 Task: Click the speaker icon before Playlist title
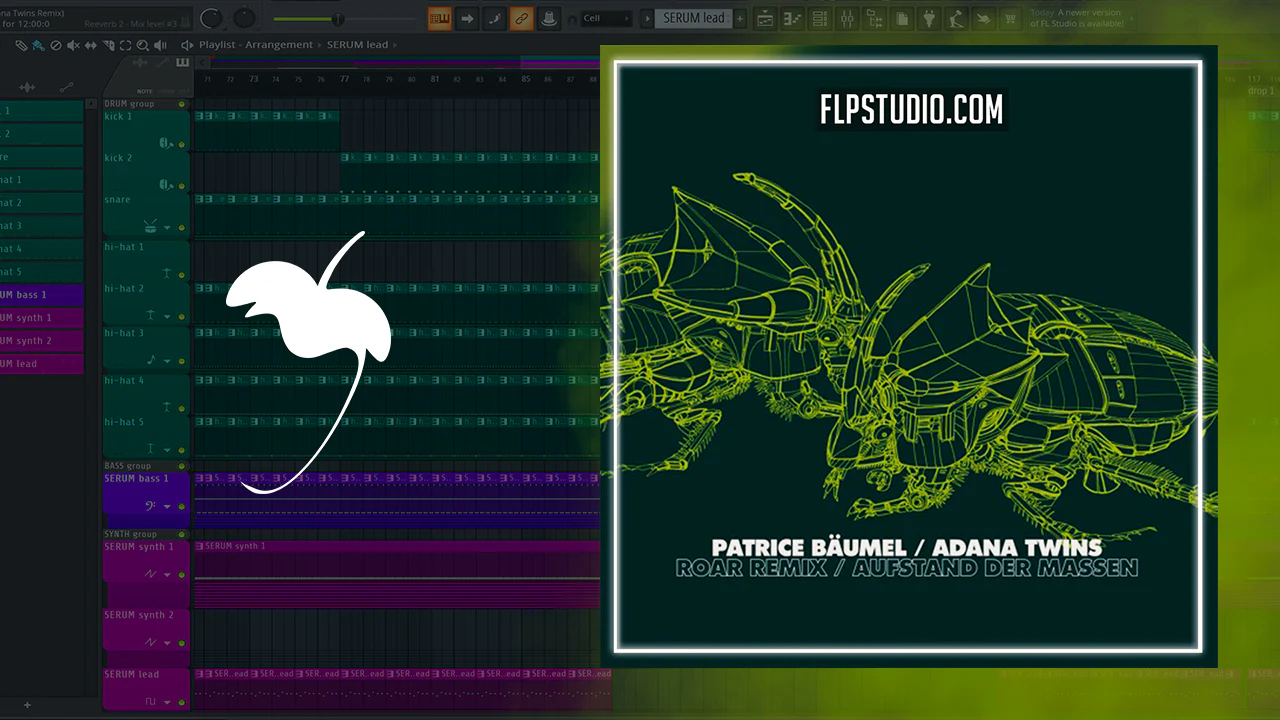click(x=187, y=45)
